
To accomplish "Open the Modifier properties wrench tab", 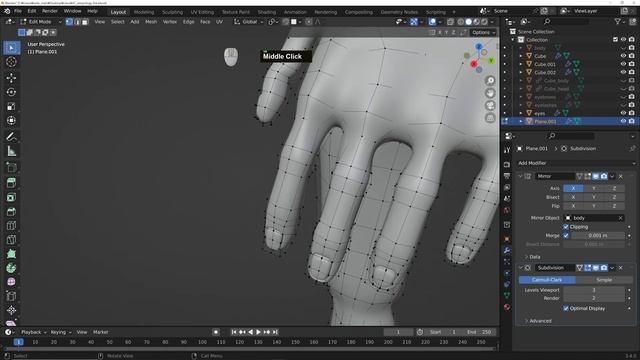I will (507, 250).
